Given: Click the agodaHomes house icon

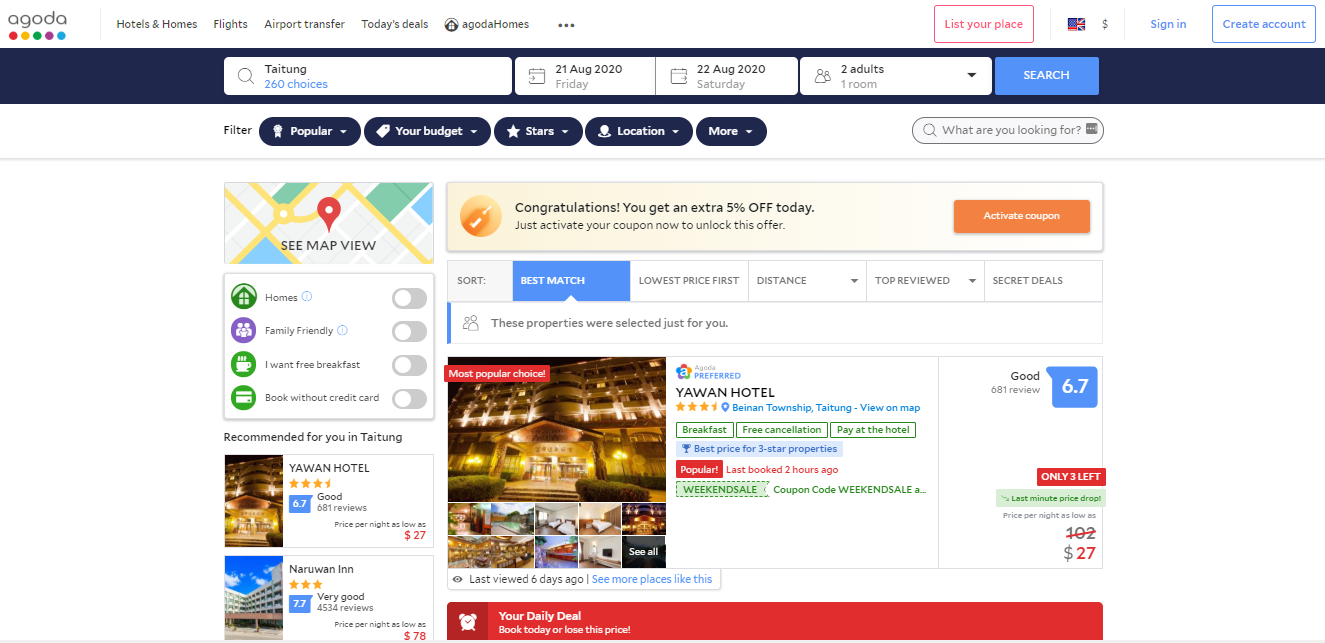Looking at the screenshot, I should [452, 24].
